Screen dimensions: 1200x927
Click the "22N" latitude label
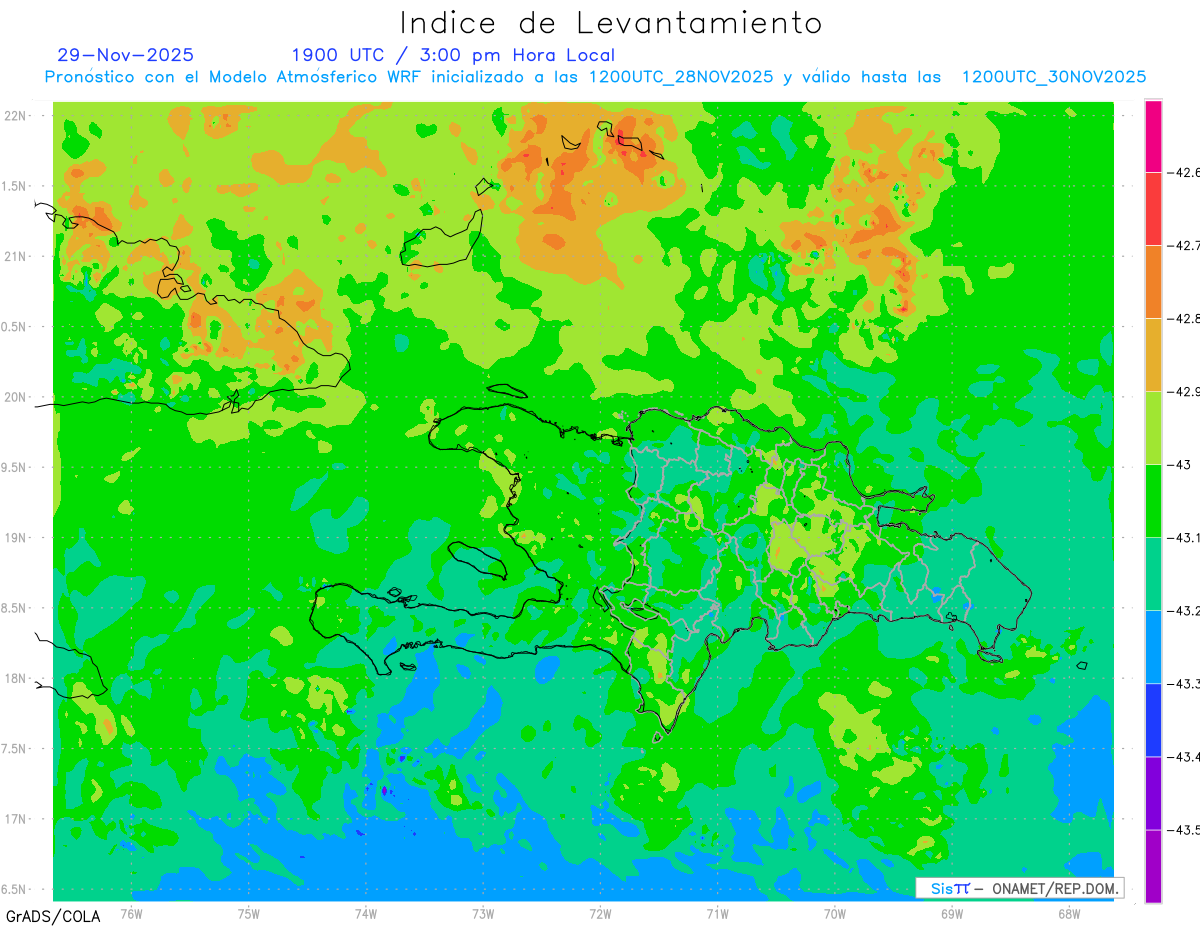(15, 115)
